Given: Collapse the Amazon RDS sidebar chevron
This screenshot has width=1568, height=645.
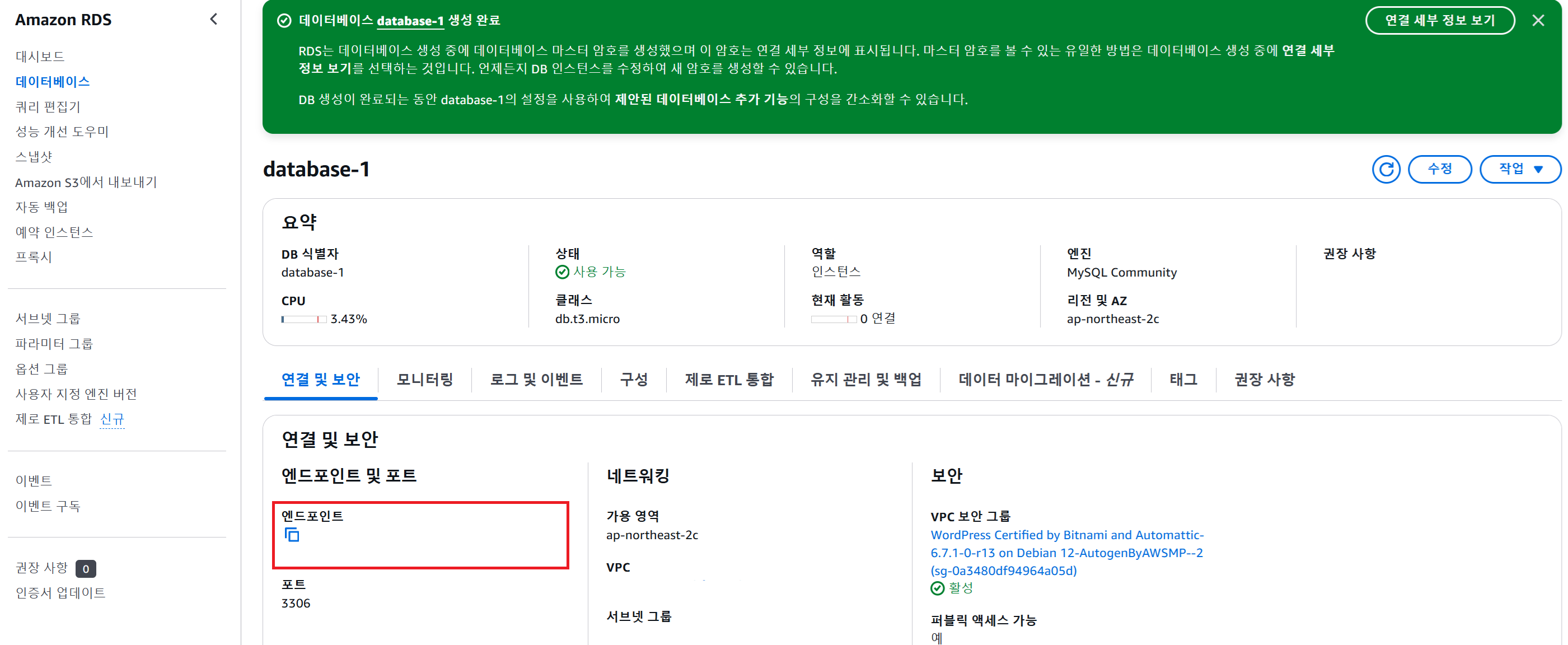Looking at the screenshot, I should coord(214,19).
